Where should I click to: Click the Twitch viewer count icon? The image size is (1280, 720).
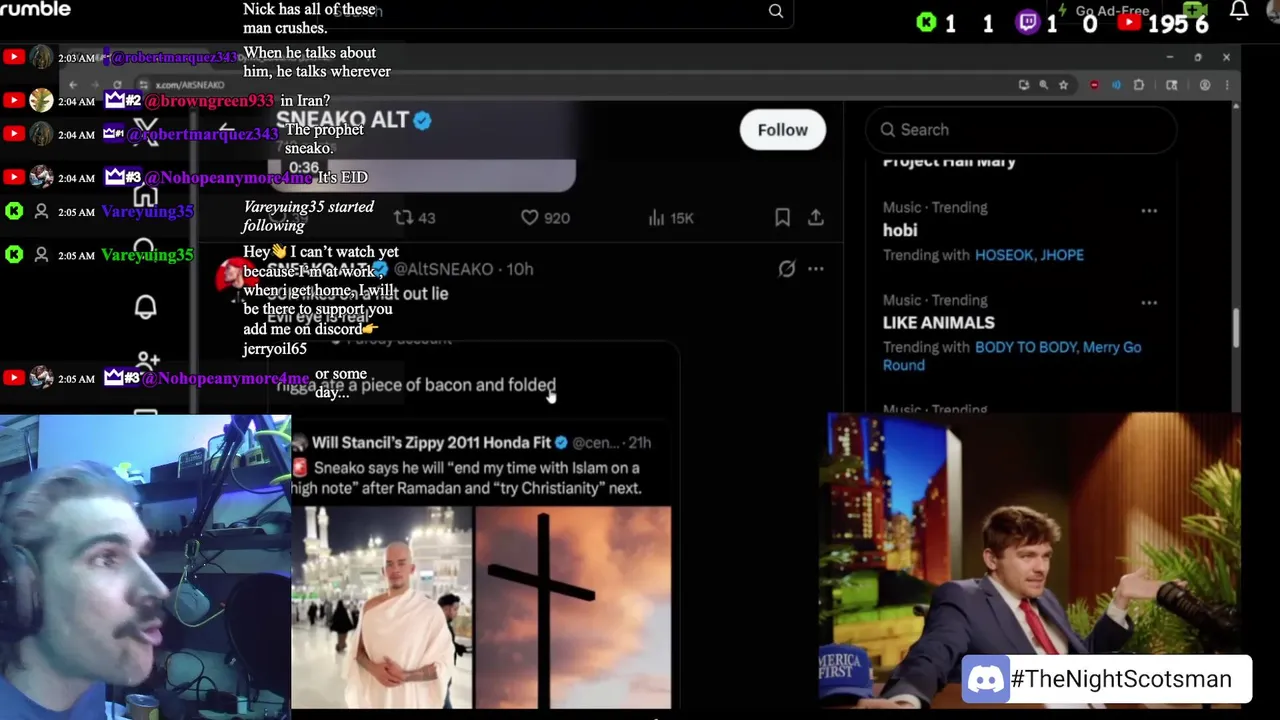[1027, 23]
